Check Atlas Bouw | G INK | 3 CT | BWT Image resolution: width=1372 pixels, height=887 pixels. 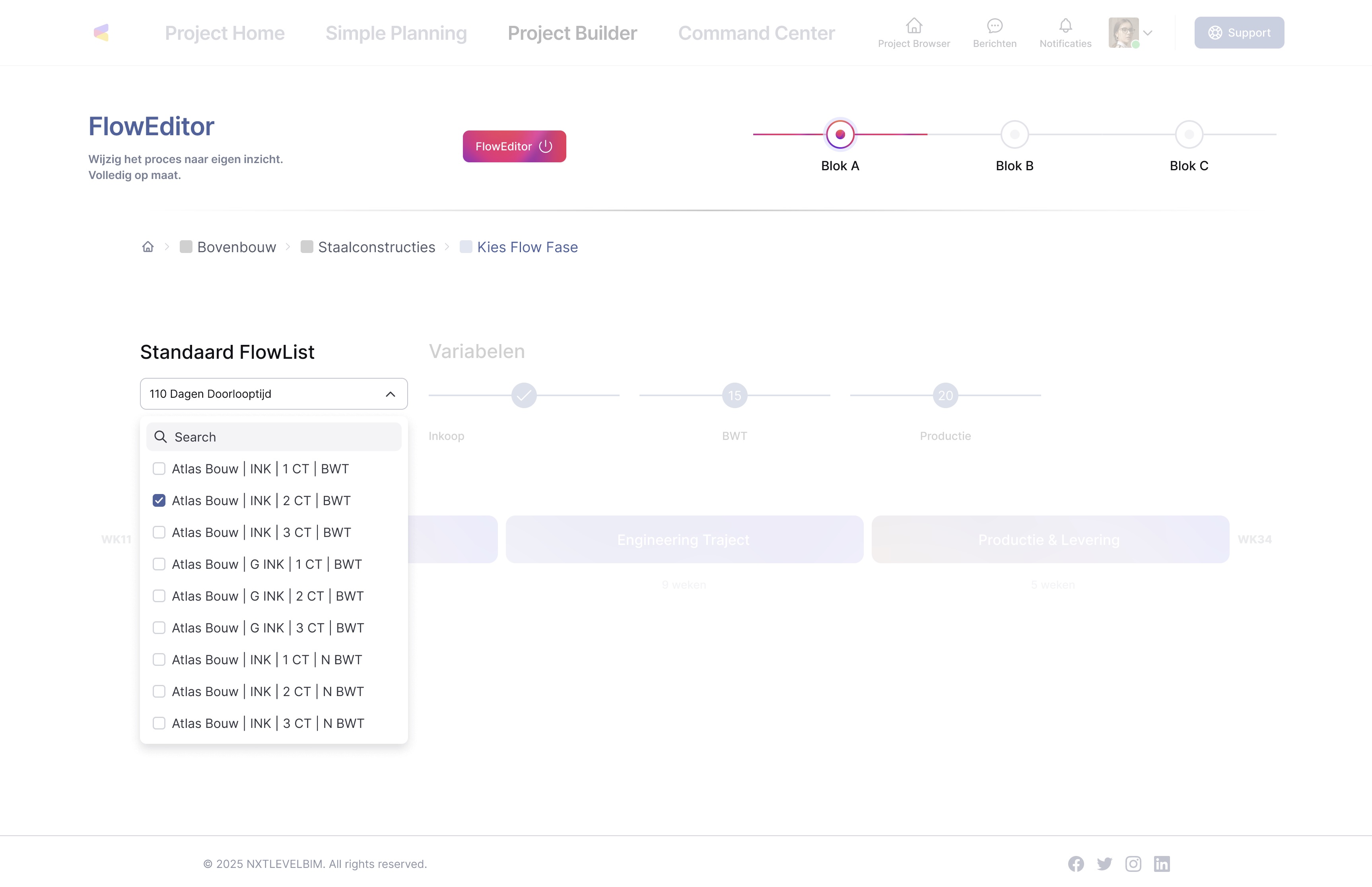click(x=159, y=628)
